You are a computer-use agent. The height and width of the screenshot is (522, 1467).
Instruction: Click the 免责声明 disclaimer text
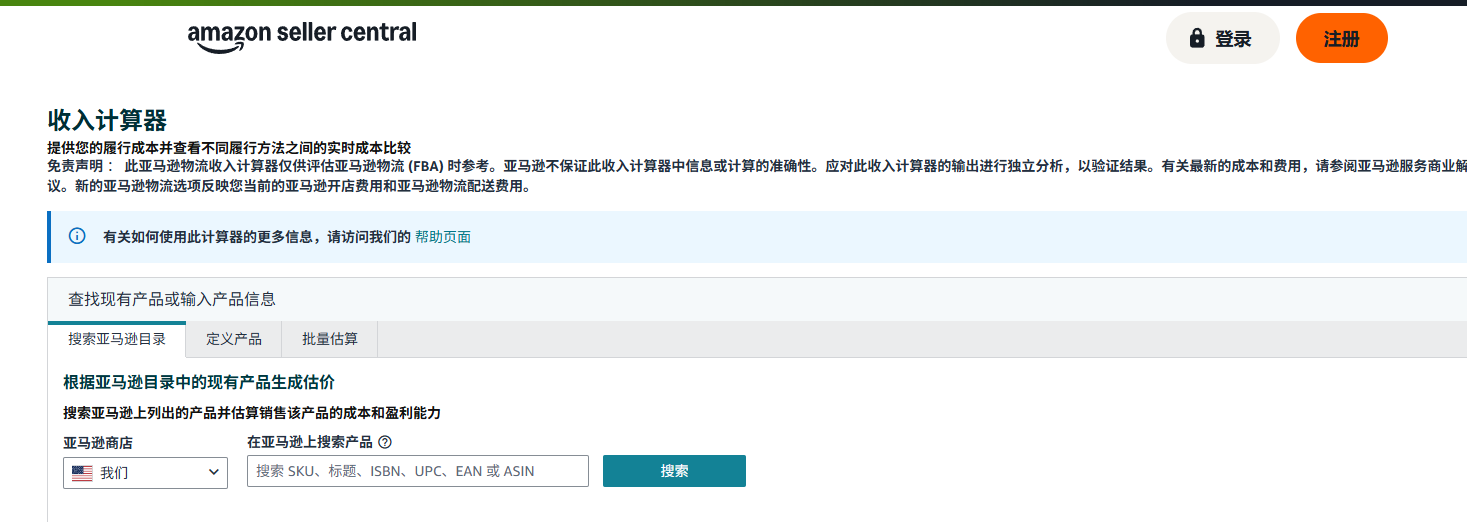[x=757, y=176]
